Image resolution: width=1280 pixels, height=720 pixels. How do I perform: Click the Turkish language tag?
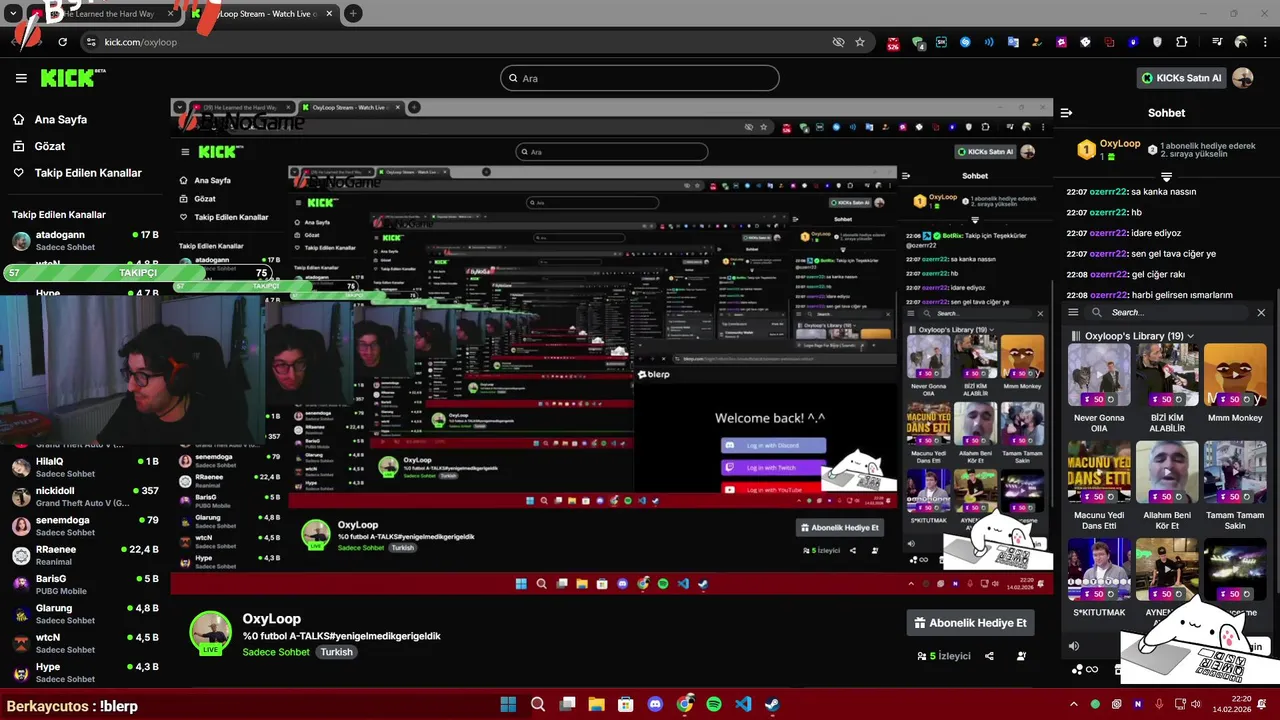336,652
